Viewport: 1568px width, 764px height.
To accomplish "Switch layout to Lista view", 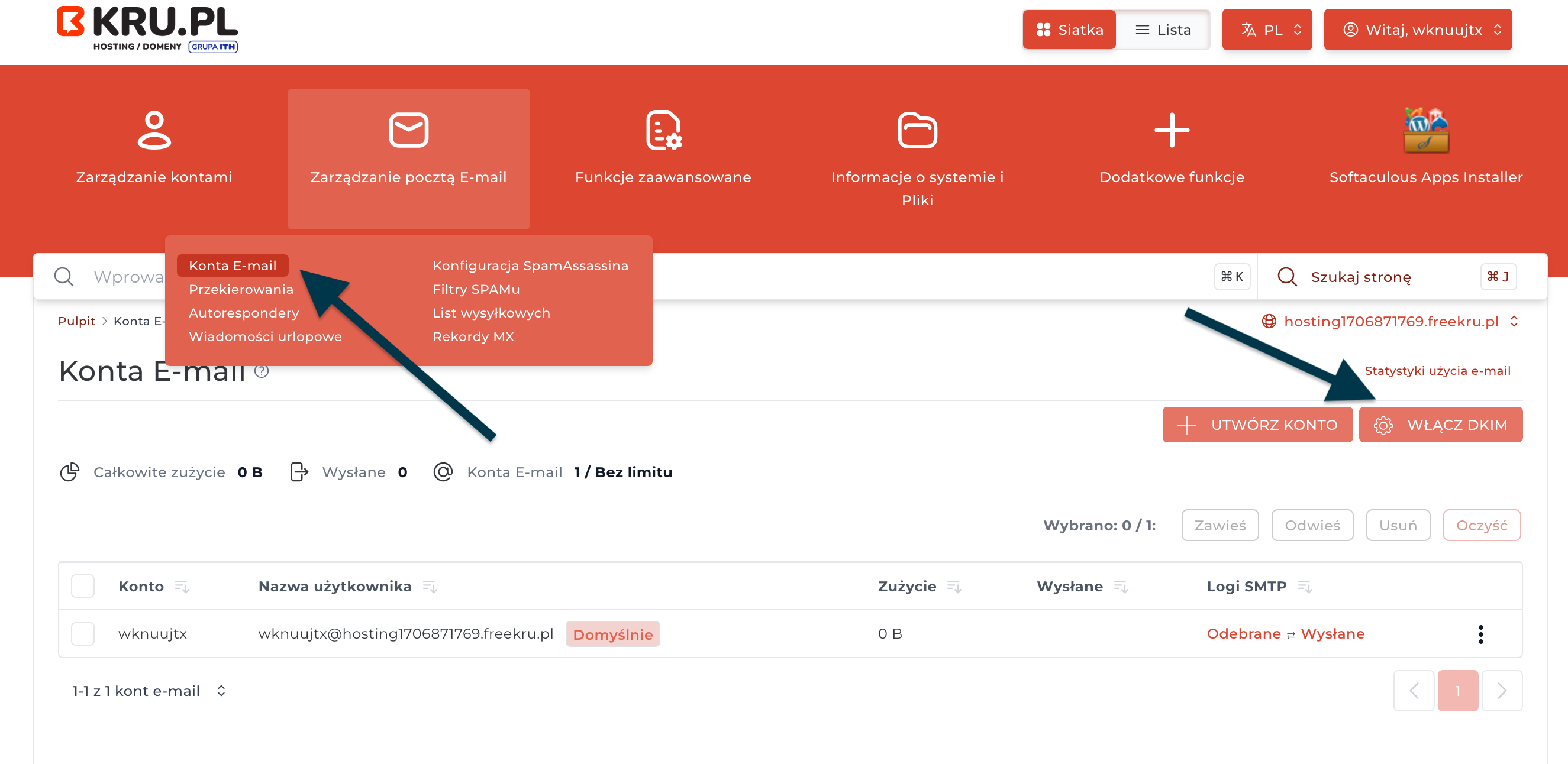I will (1163, 30).
